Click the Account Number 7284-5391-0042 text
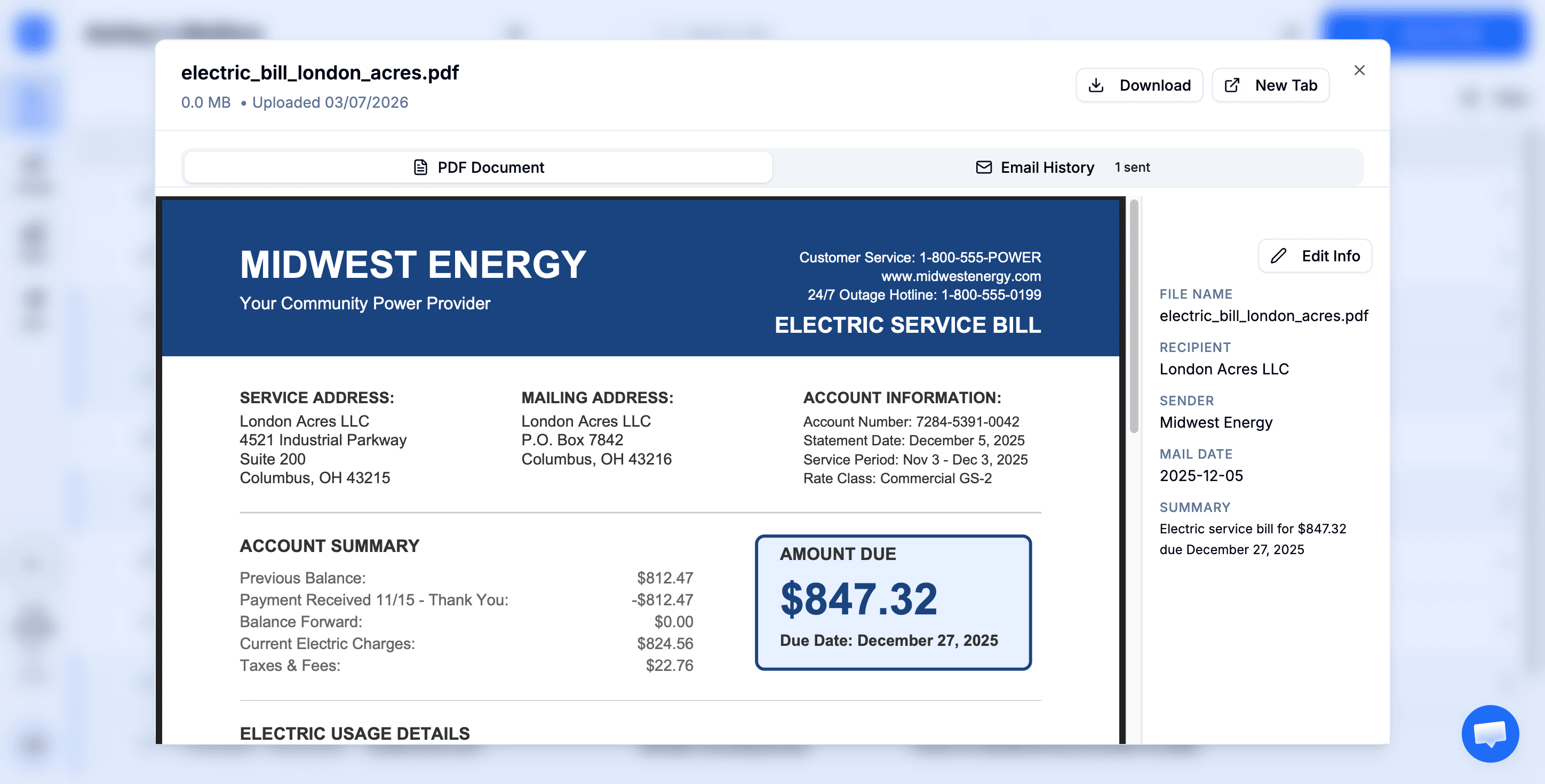 pyautogui.click(x=911, y=422)
